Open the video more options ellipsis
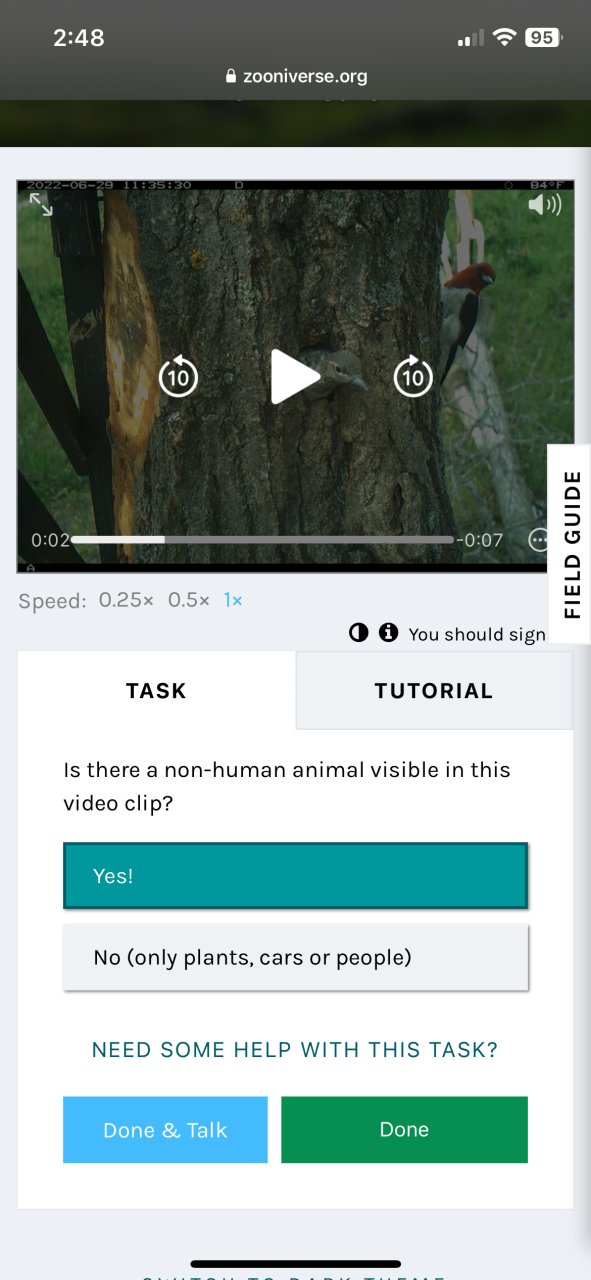Screen dimensions: 591x1280 pyautogui.click(x=539, y=540)
